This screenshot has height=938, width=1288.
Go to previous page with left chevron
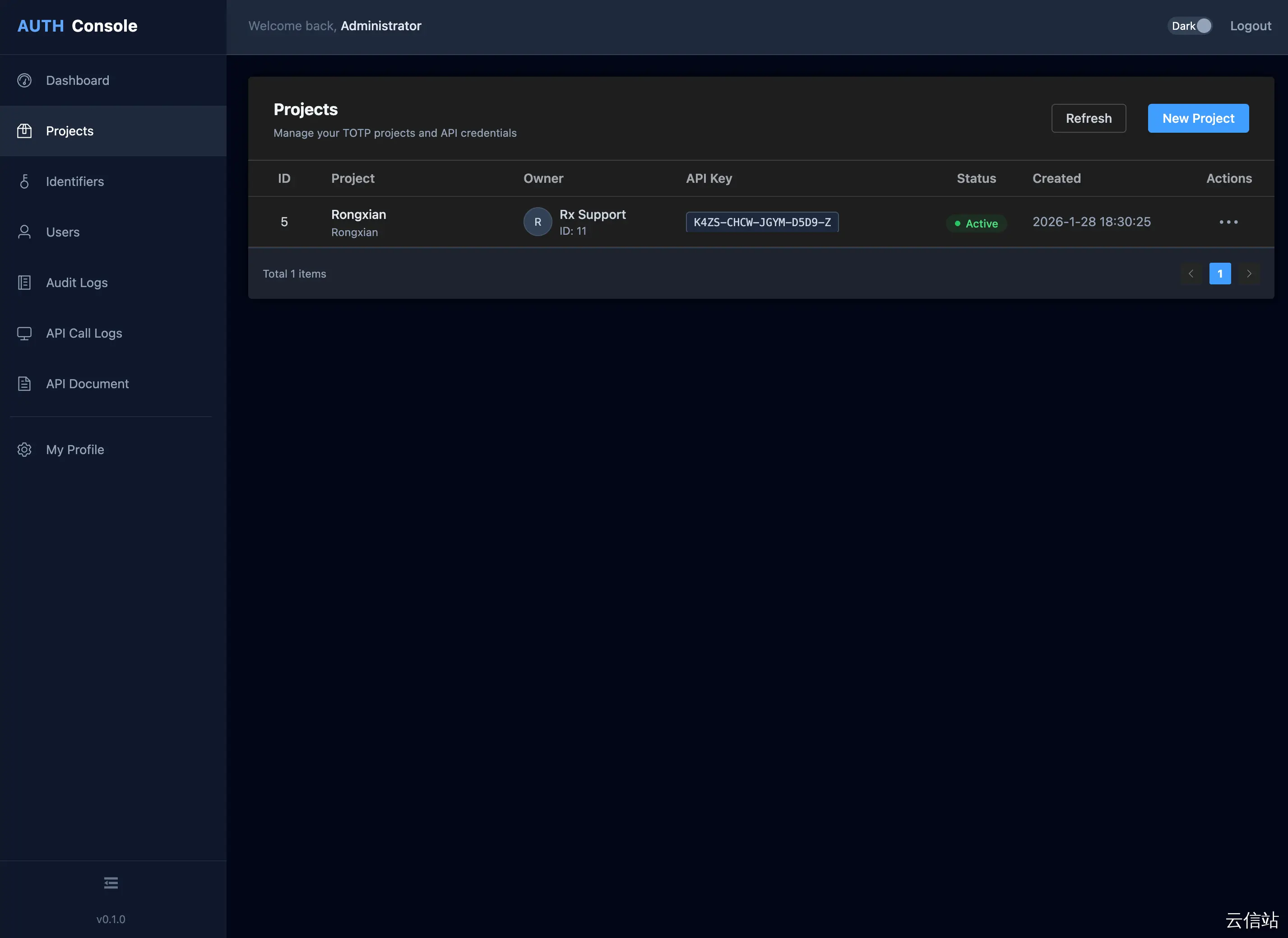(1191, 274)
